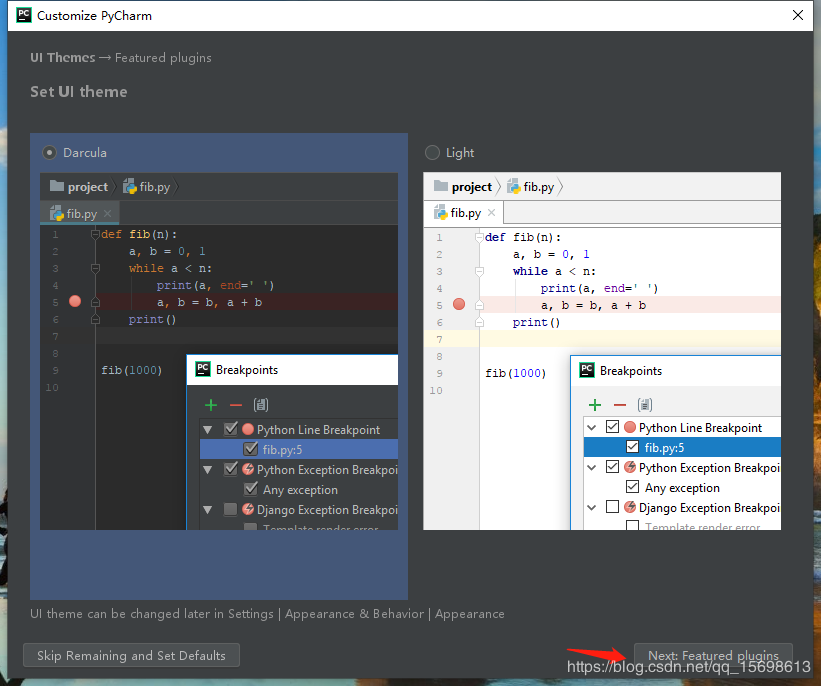Screen dimensions: 821x686
Task: Uncheck Any exception checkbox in Darcula preview
Action: click(x=251, y=489)
